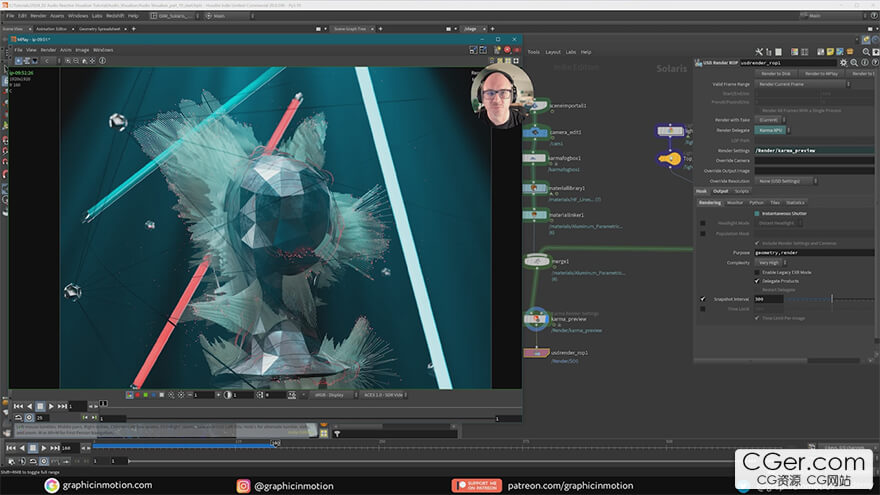This screenshot has height=495, width=880.
Task: Click Restart Delegate button
Action: (x=778, y=290)
